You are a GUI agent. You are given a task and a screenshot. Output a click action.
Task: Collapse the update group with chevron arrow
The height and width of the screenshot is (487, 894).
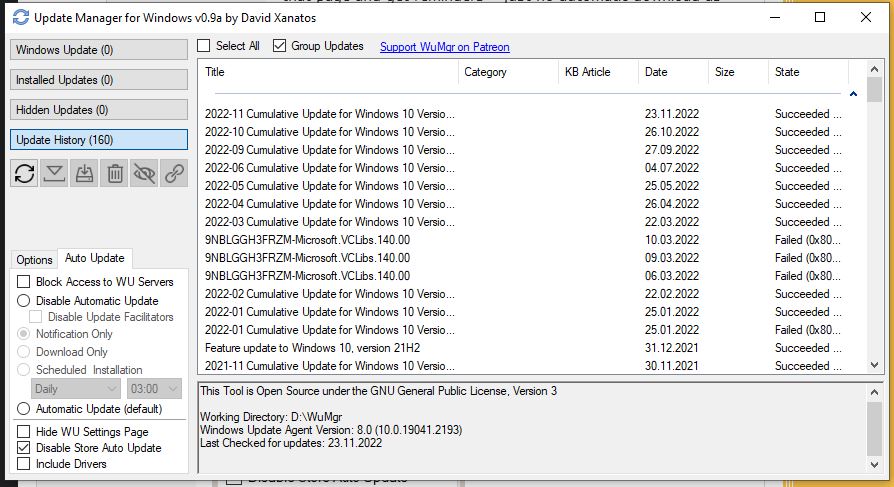[x=853, y=94]
